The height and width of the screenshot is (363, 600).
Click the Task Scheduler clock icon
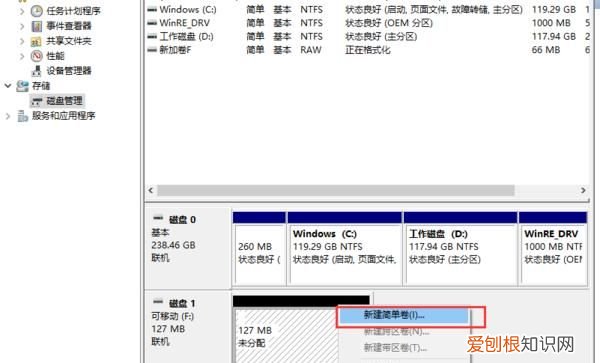37,11
